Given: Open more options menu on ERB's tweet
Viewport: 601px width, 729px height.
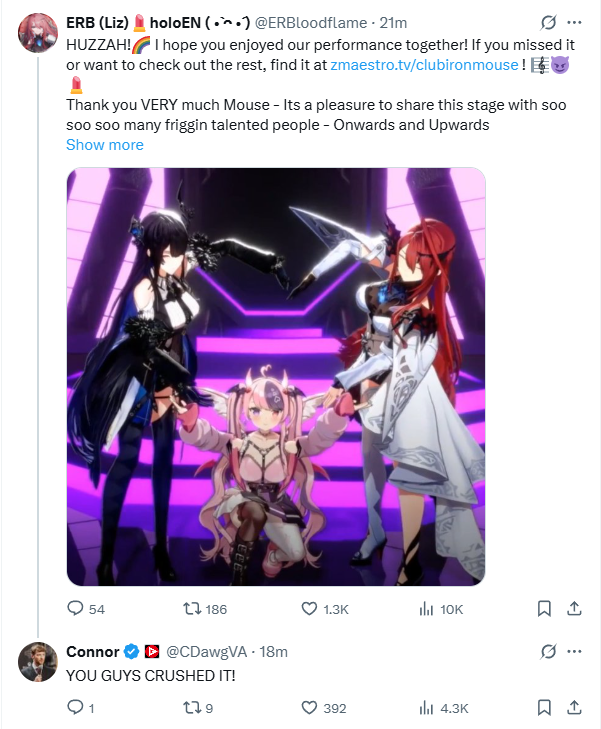Looking at the screenshot, I should 574,22.
